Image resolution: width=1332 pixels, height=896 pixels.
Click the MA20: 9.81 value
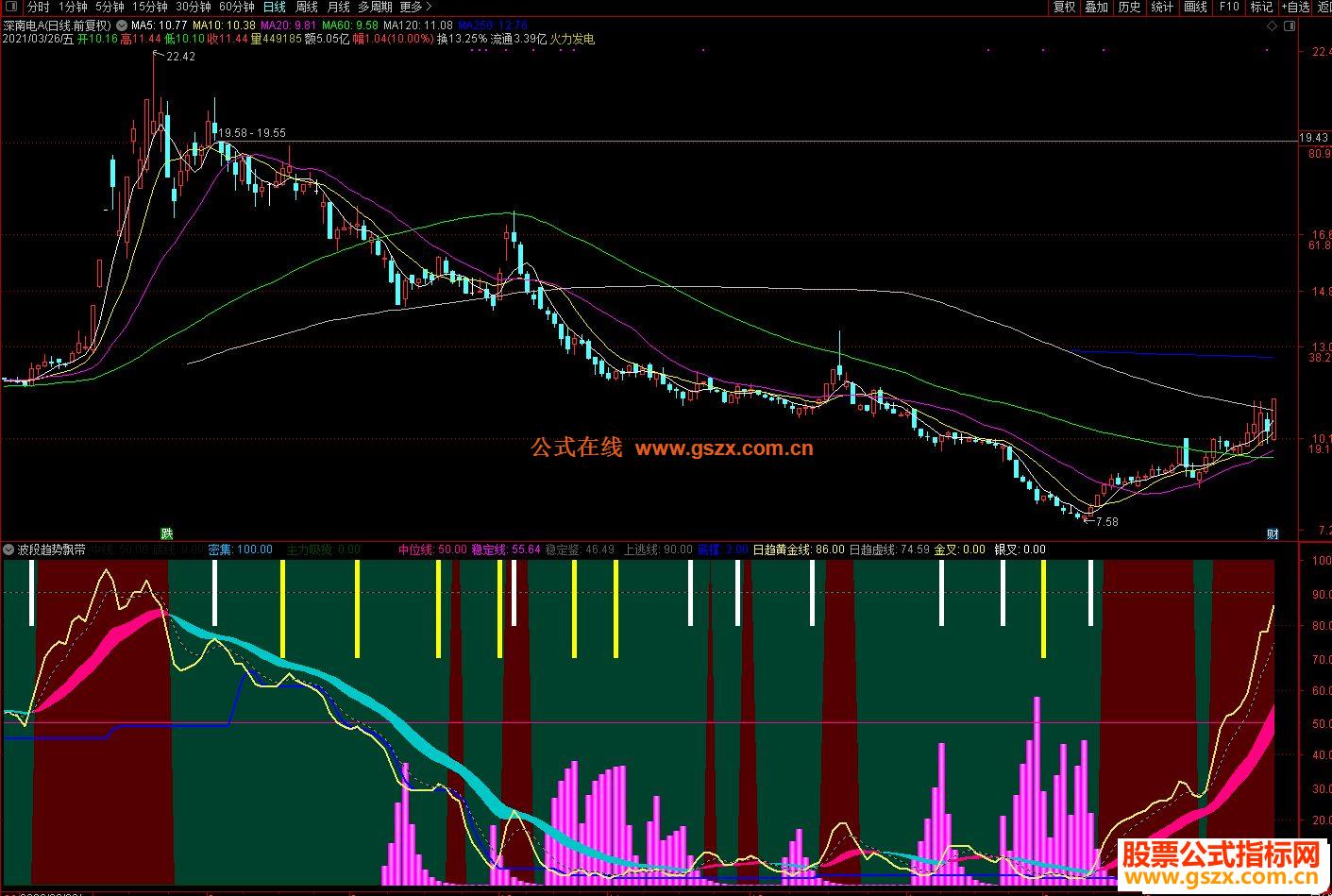(289, 25)
